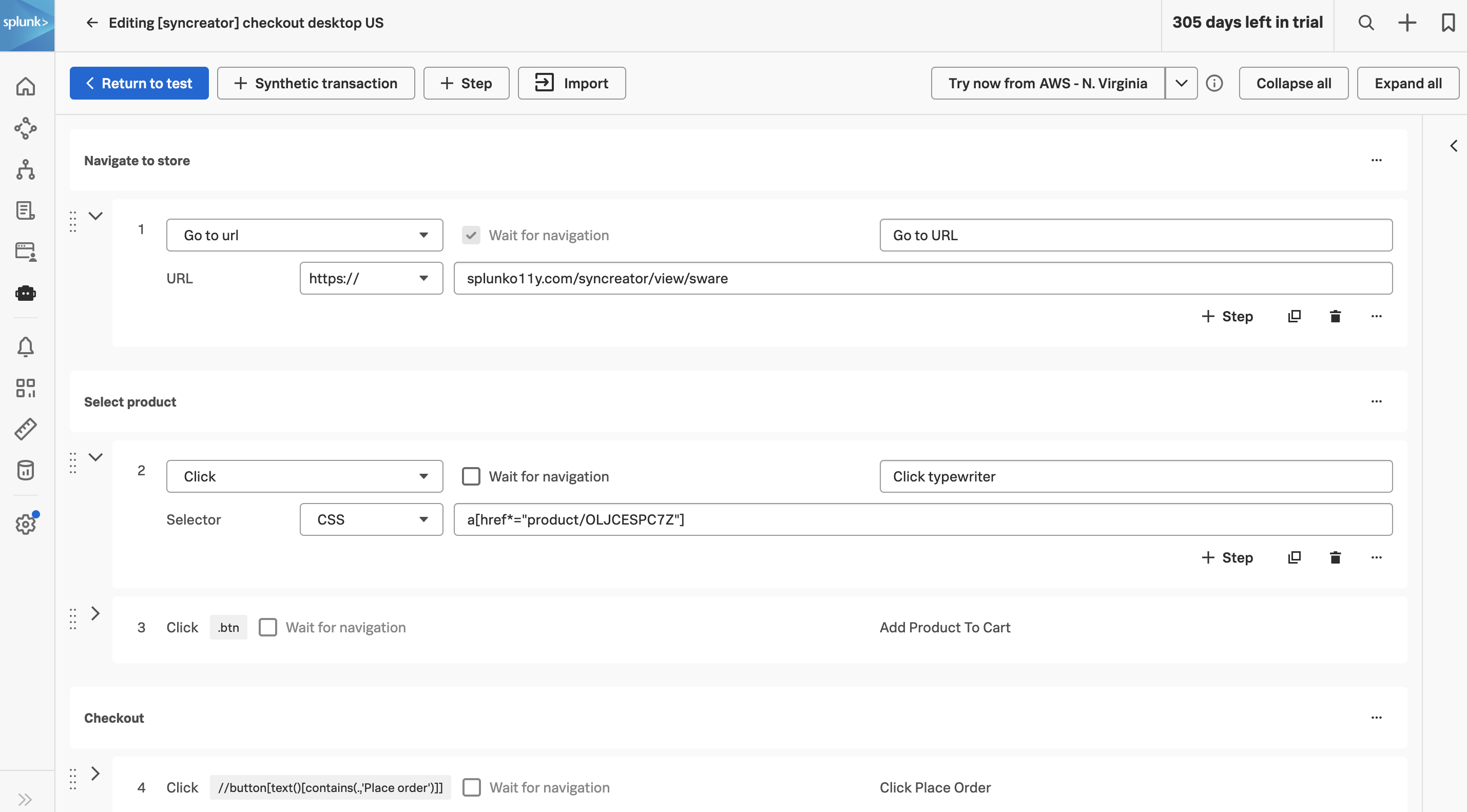
Task: Open the CSS selector type dropdown
Action: pyautogui.click(x=371, y=519)
